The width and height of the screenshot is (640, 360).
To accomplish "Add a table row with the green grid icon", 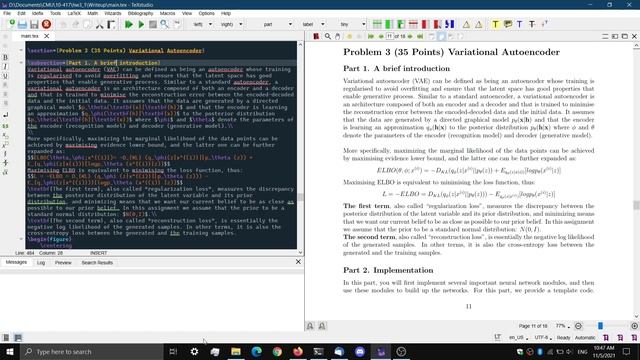I will click(377, 24).
